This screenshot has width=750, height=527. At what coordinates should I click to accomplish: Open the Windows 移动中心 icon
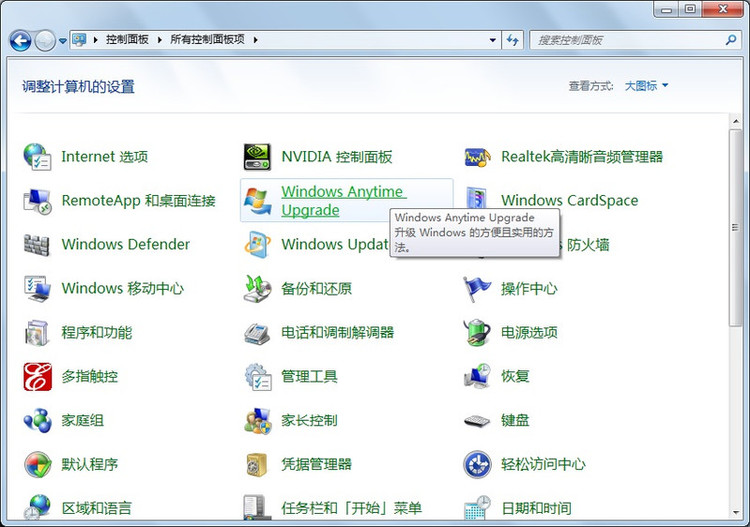tap(37, 288)
